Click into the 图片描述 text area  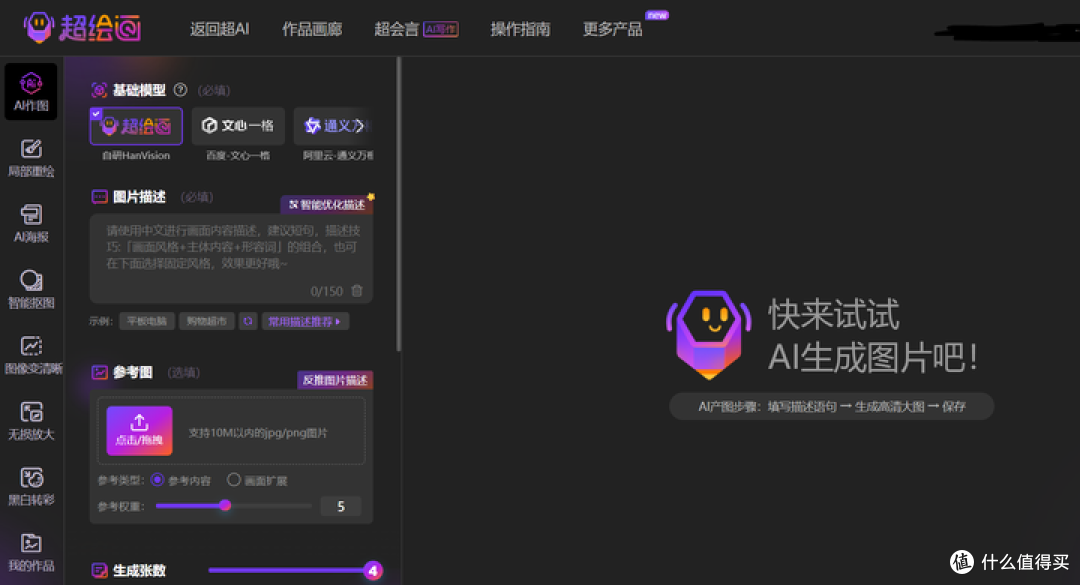click(x=231, y=258)
